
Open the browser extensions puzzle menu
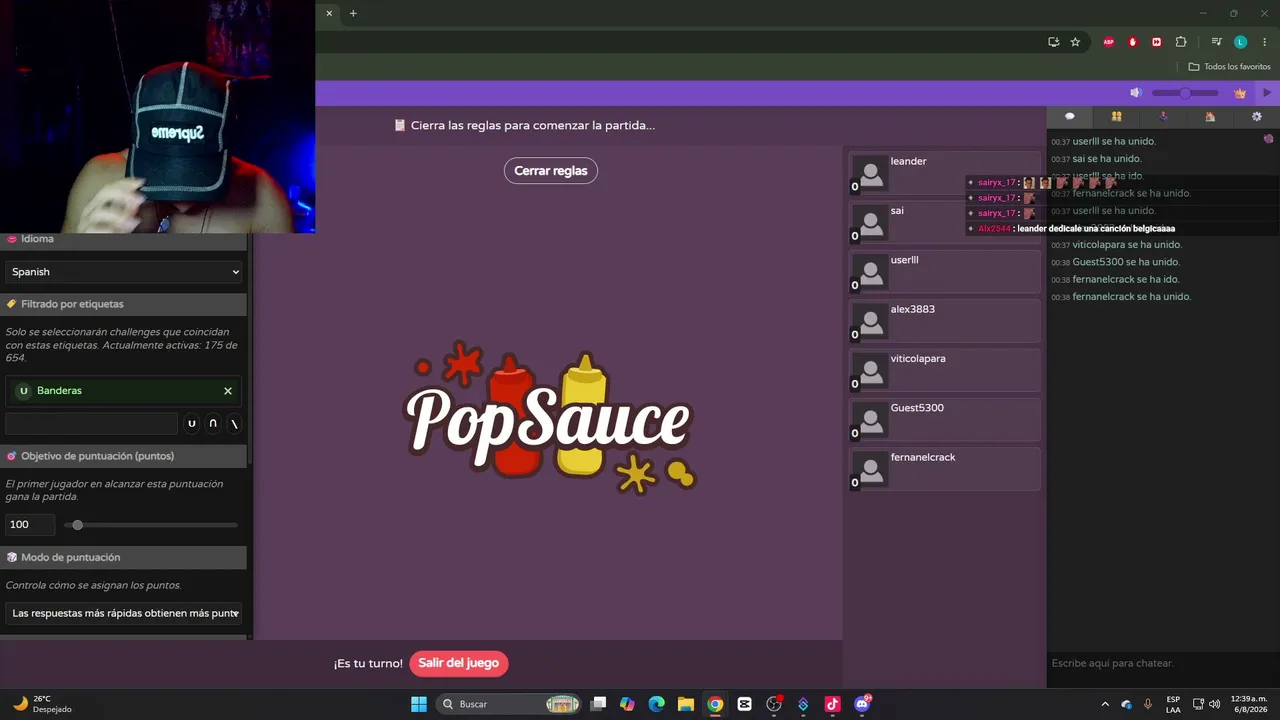point(1181,42)
